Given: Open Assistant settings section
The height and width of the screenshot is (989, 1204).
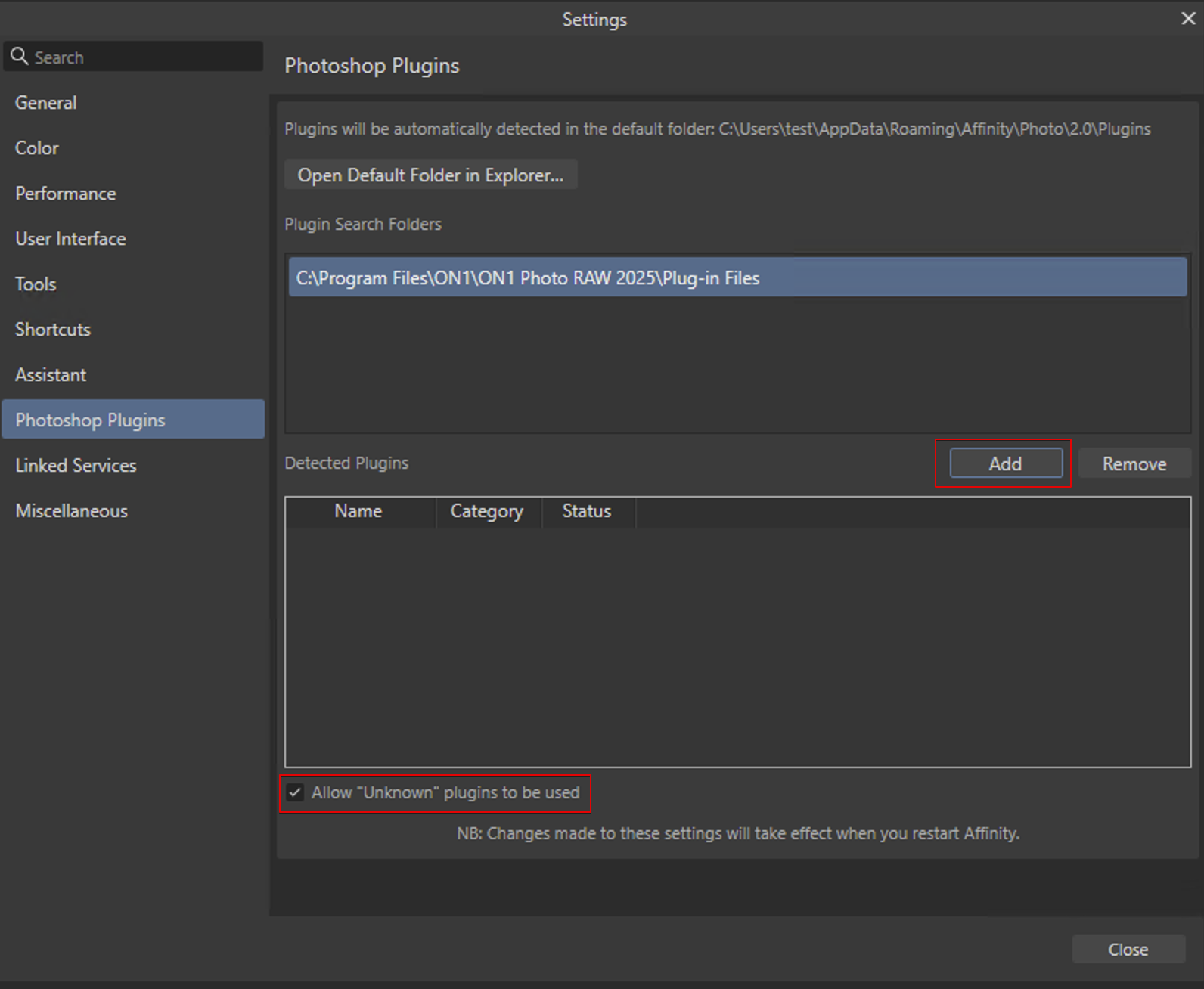Looking at the screenshot, I should [x=50, y=375].
